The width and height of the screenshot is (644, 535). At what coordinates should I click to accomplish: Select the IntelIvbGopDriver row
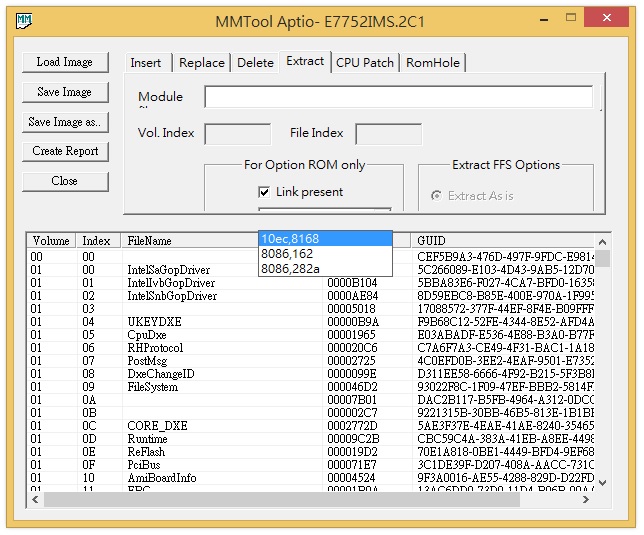[x=310, y=283]
